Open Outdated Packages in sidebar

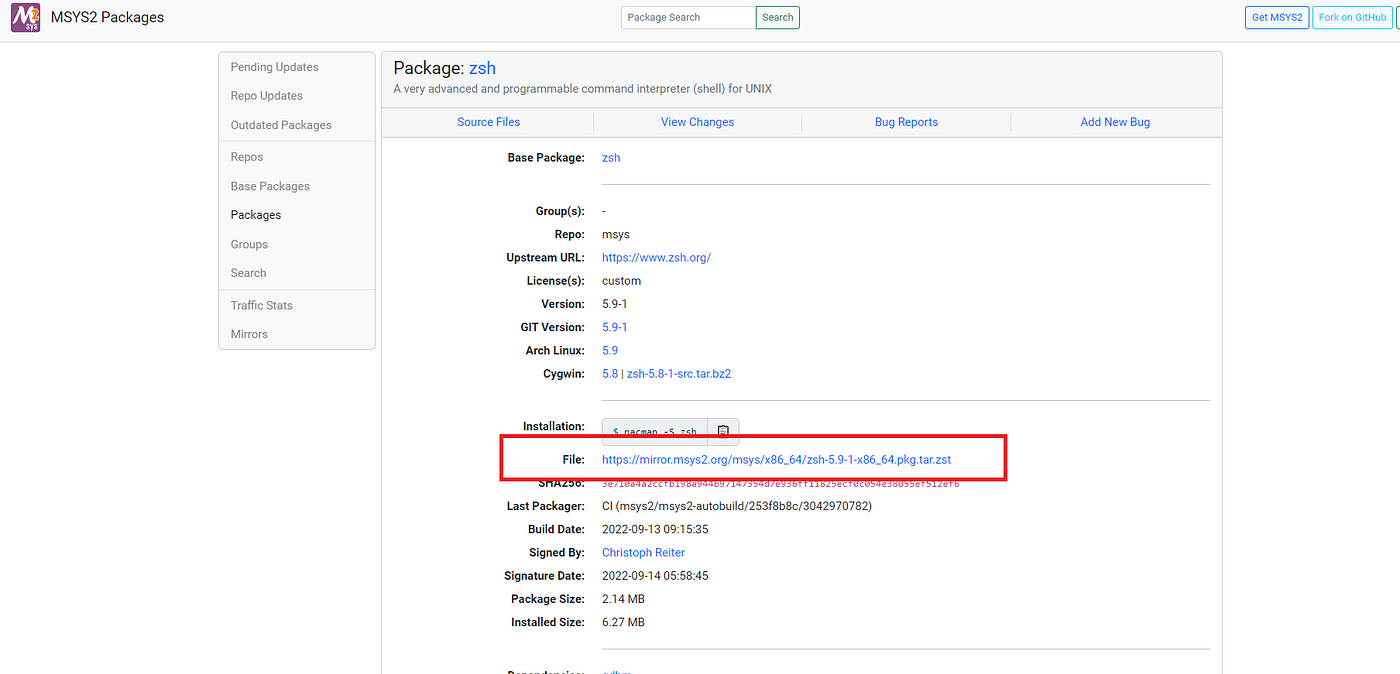tap(281, 125)
